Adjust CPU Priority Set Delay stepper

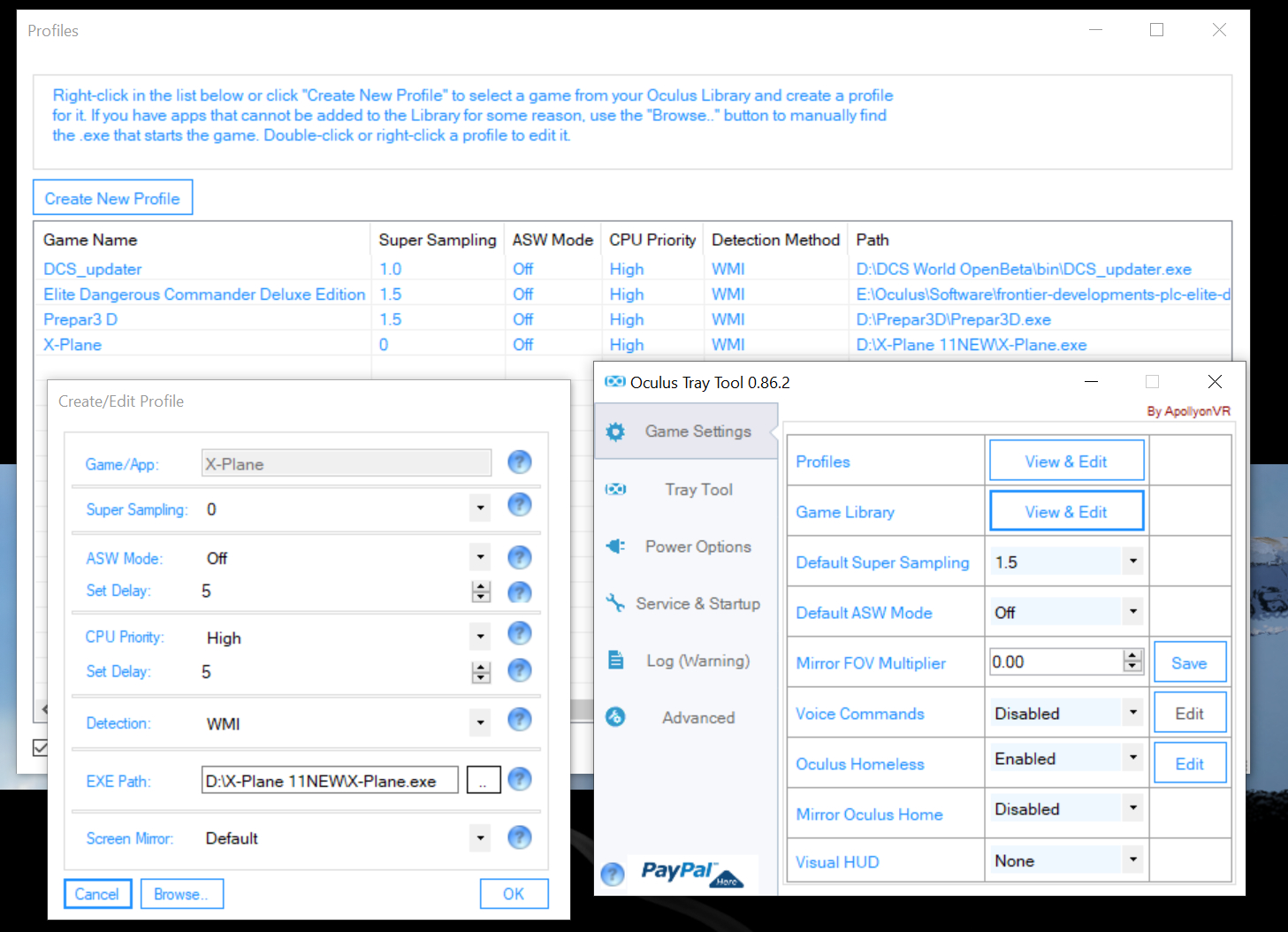tap(481, 672)
